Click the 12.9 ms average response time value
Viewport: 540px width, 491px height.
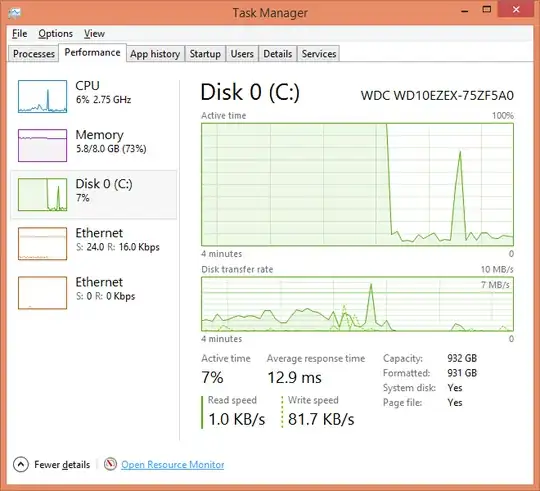(x=294, y=377)
